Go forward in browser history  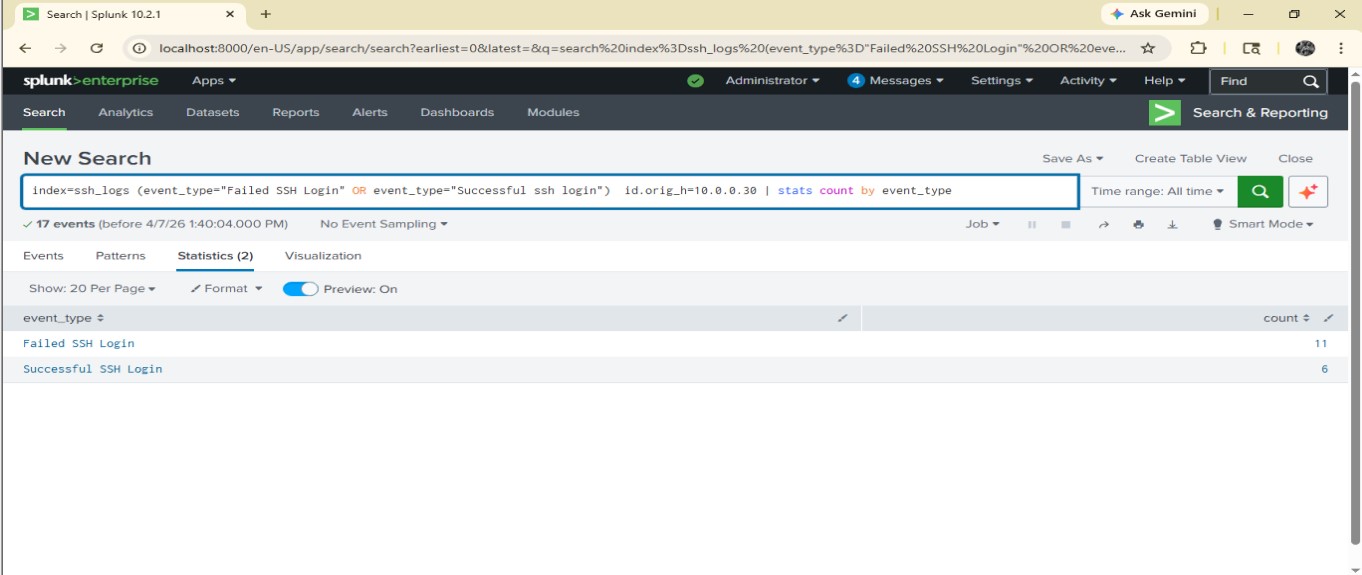(61, 48)
